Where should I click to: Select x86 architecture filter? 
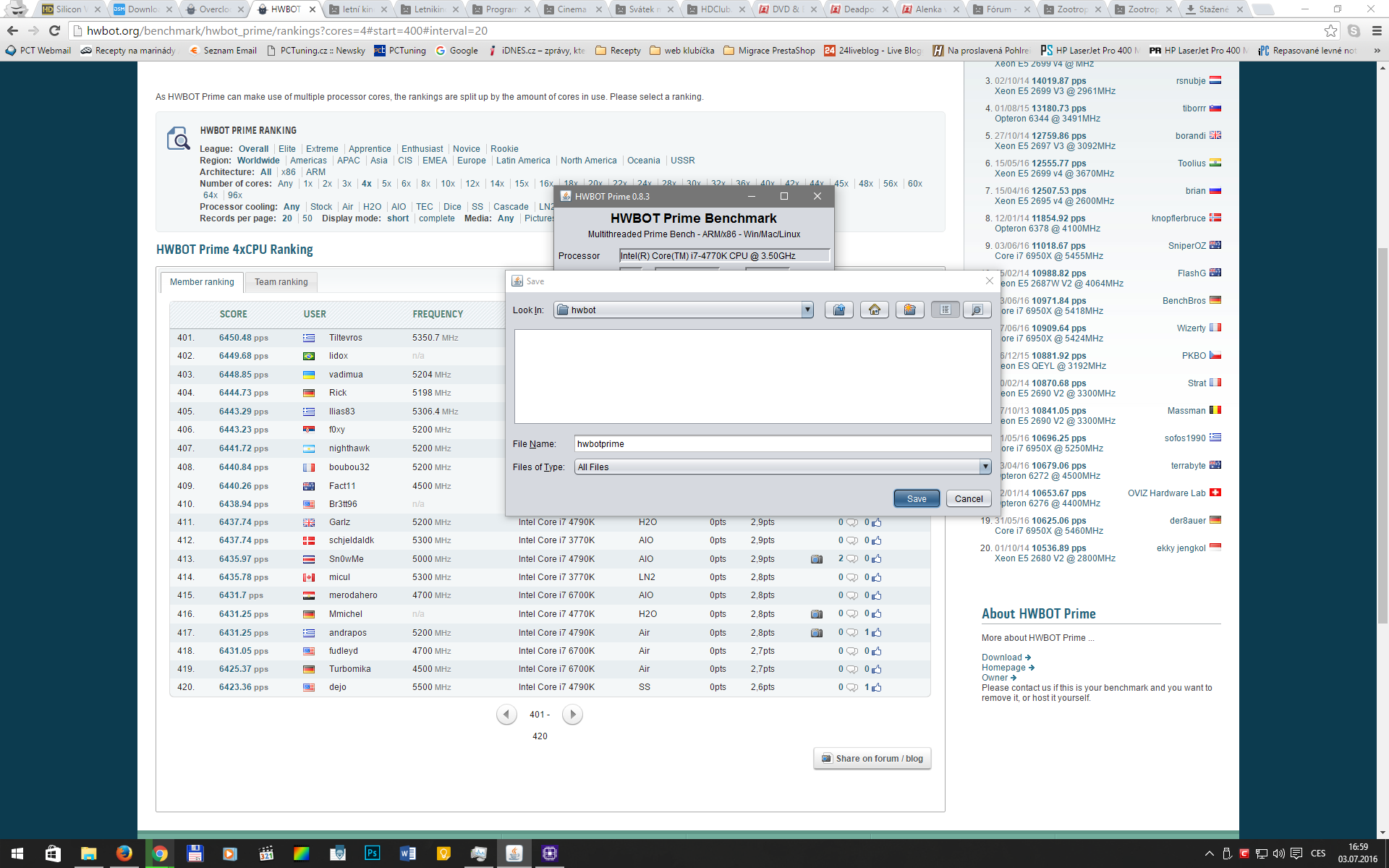(x=289, y=172)
